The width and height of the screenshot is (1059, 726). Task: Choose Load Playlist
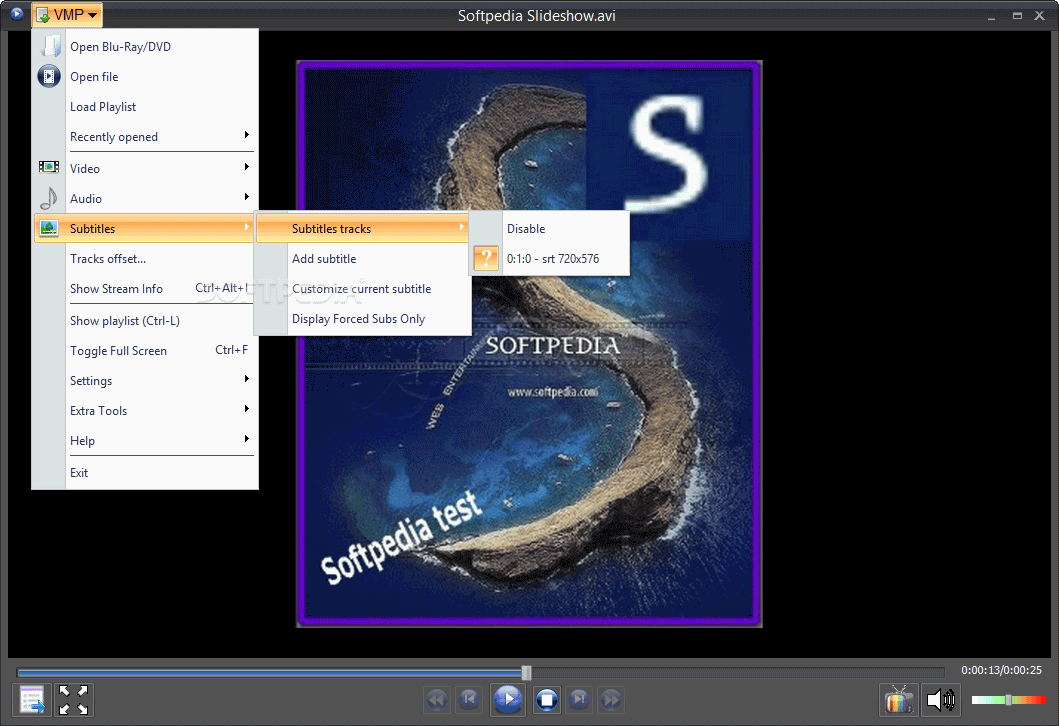point(145,107)
